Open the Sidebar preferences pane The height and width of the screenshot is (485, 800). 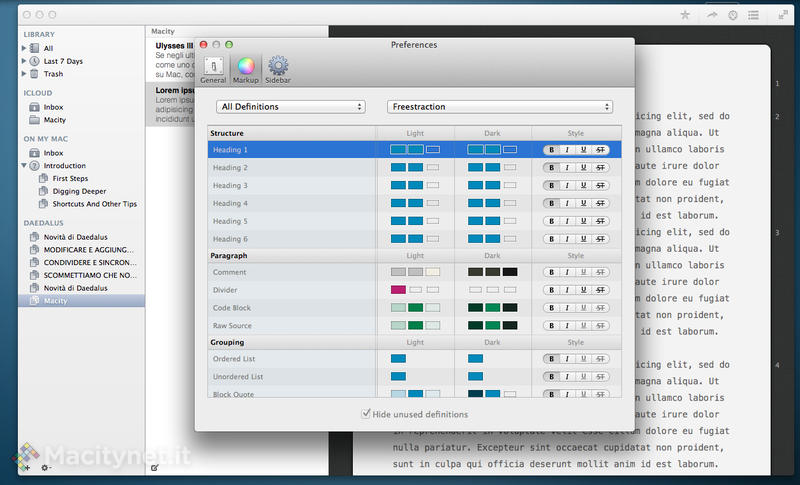pos(278,70)
